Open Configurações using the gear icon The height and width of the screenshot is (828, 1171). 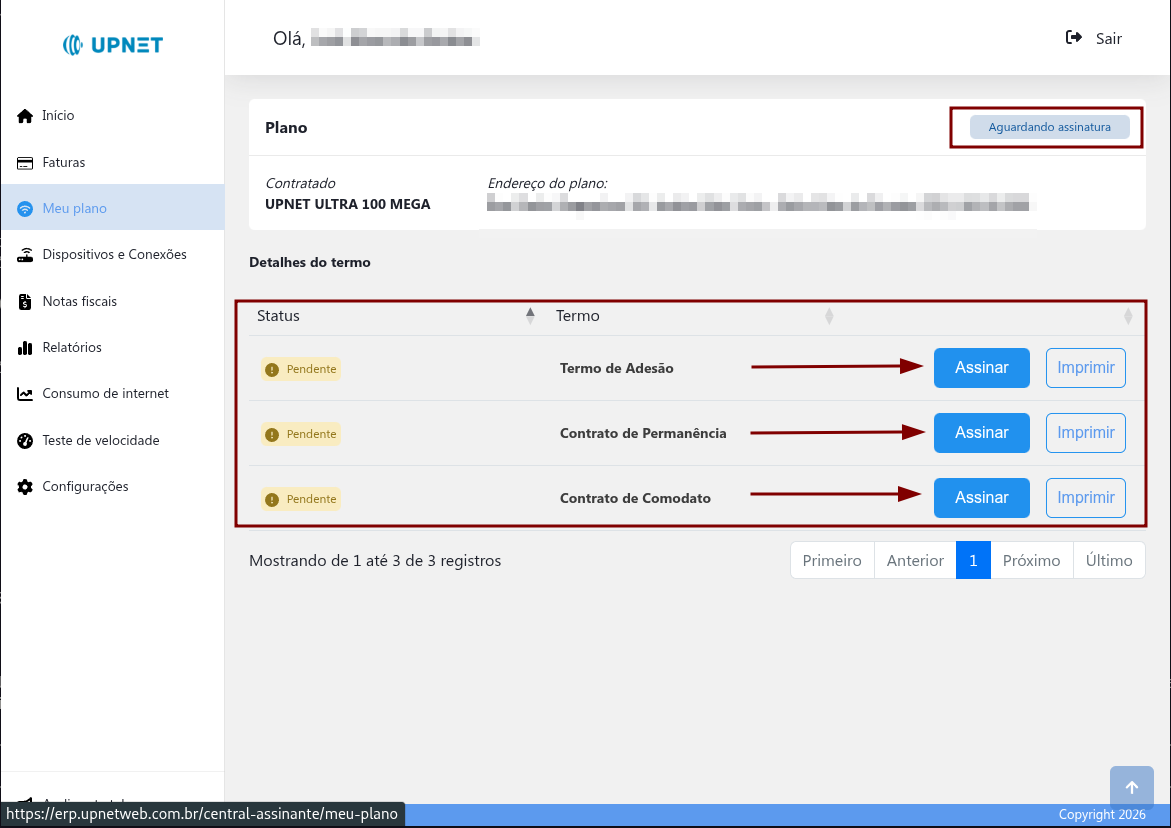(24, 486)
